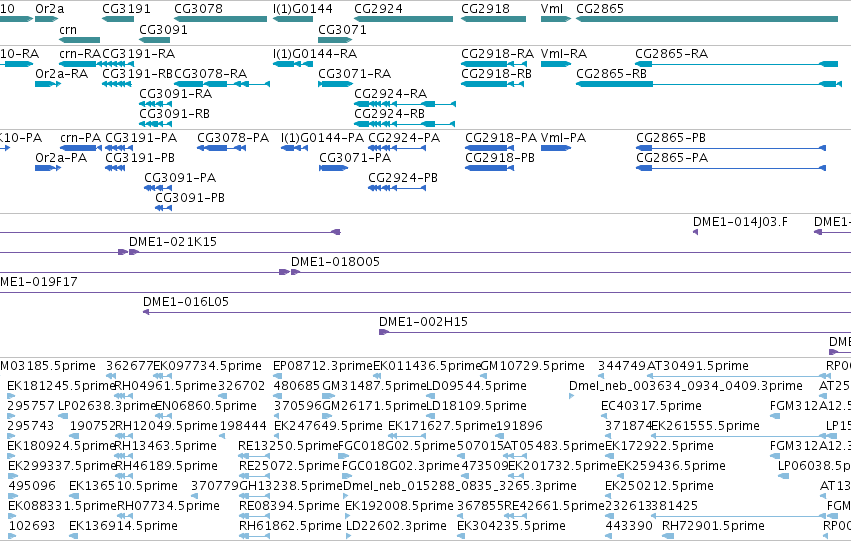Screen dimensions: 851x541
Task: Click the teal CG2865 gene bar
Action: [707, 19]
